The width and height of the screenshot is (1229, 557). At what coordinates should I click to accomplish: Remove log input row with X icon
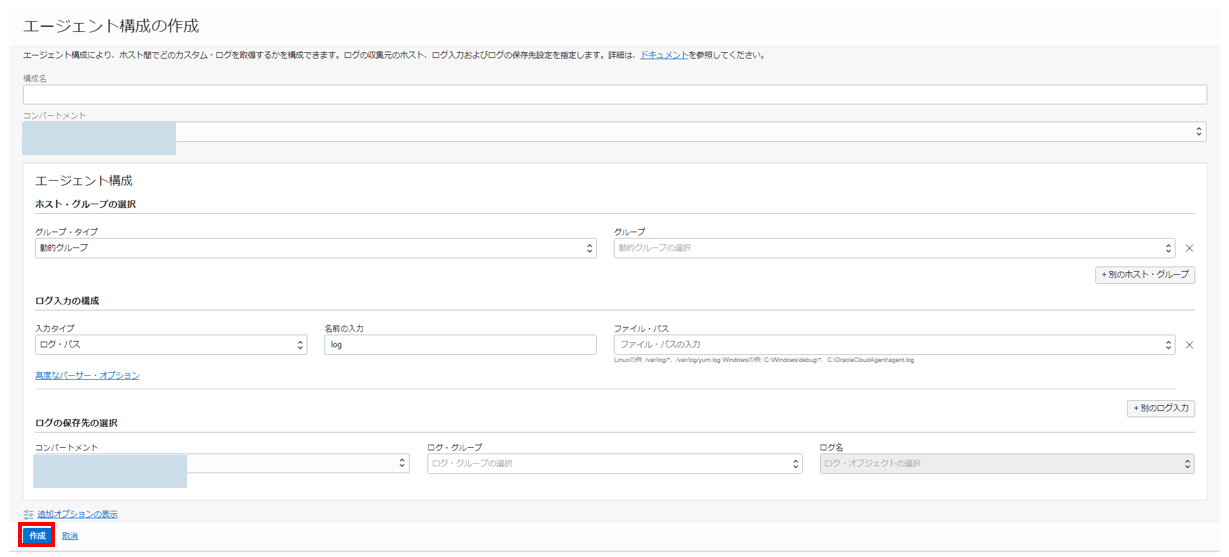tap(1189, 345)
